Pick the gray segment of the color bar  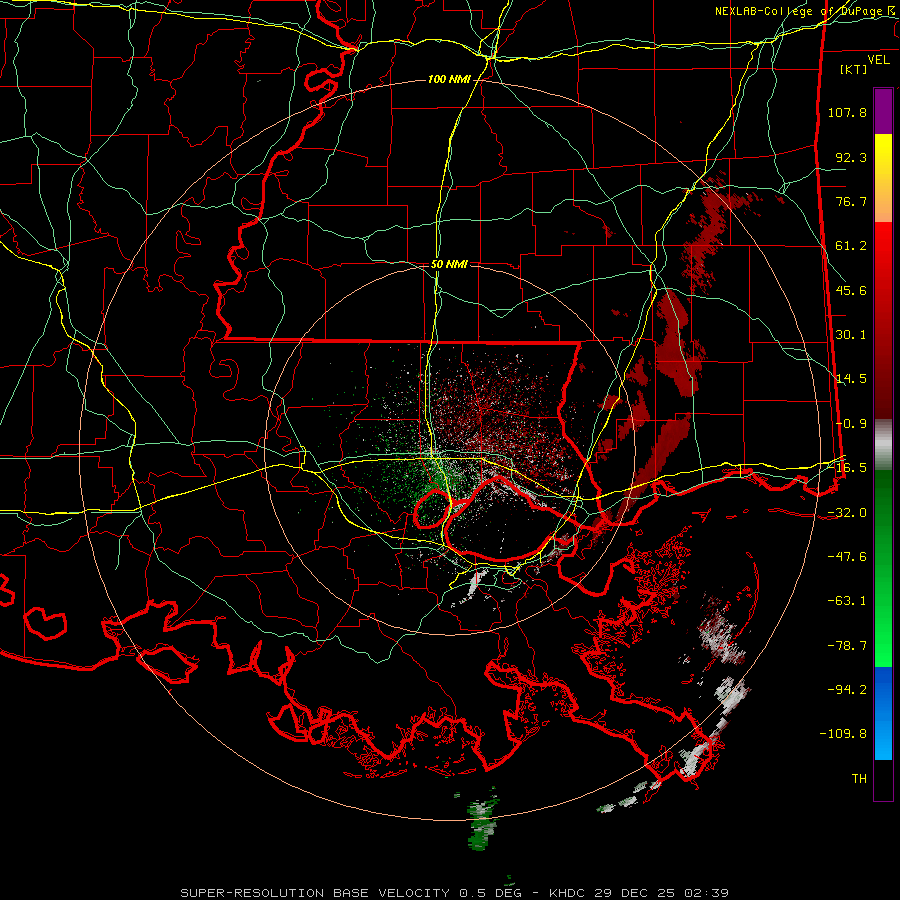883,444
